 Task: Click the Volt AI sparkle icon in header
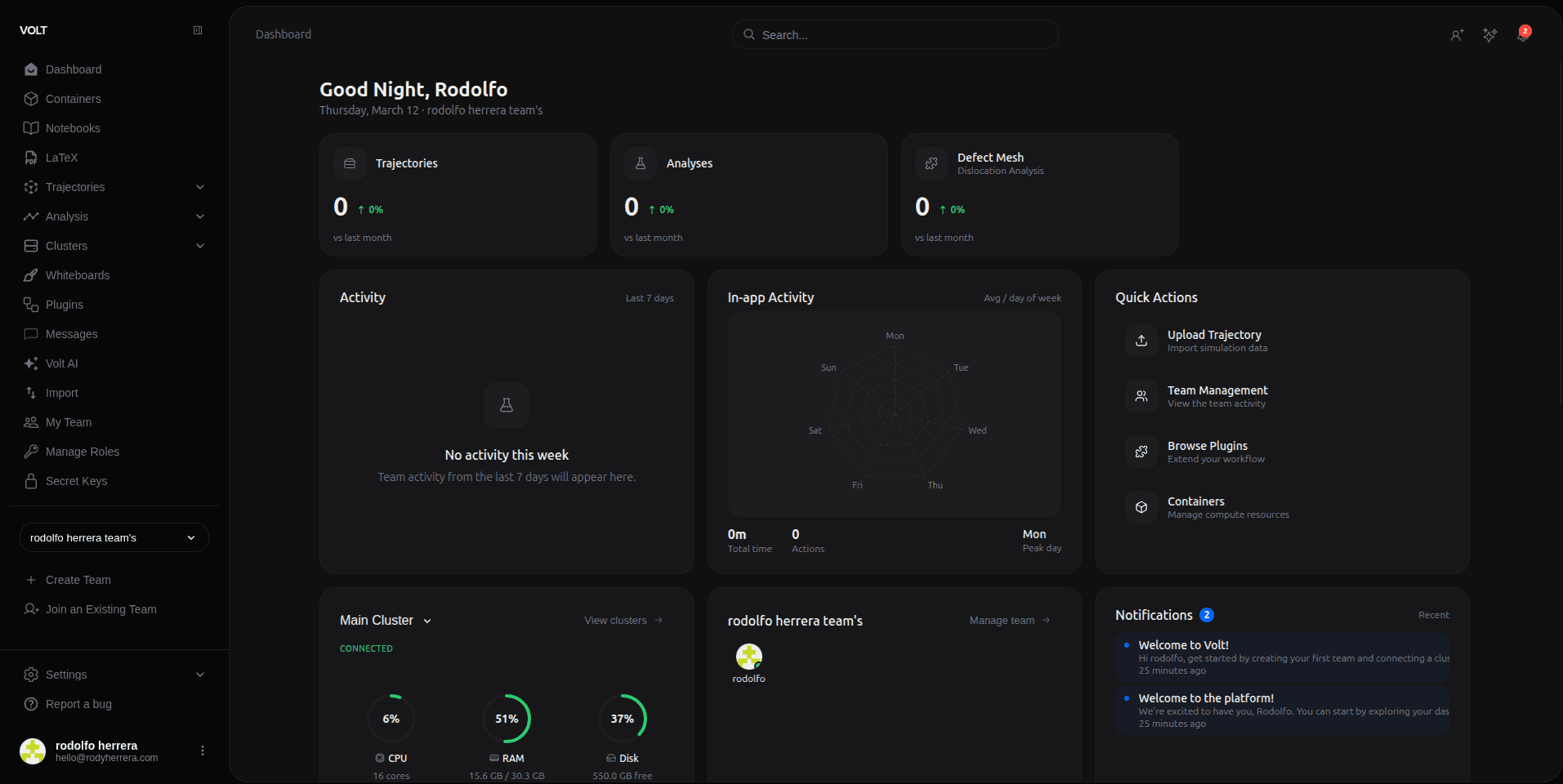(1489, 34)
